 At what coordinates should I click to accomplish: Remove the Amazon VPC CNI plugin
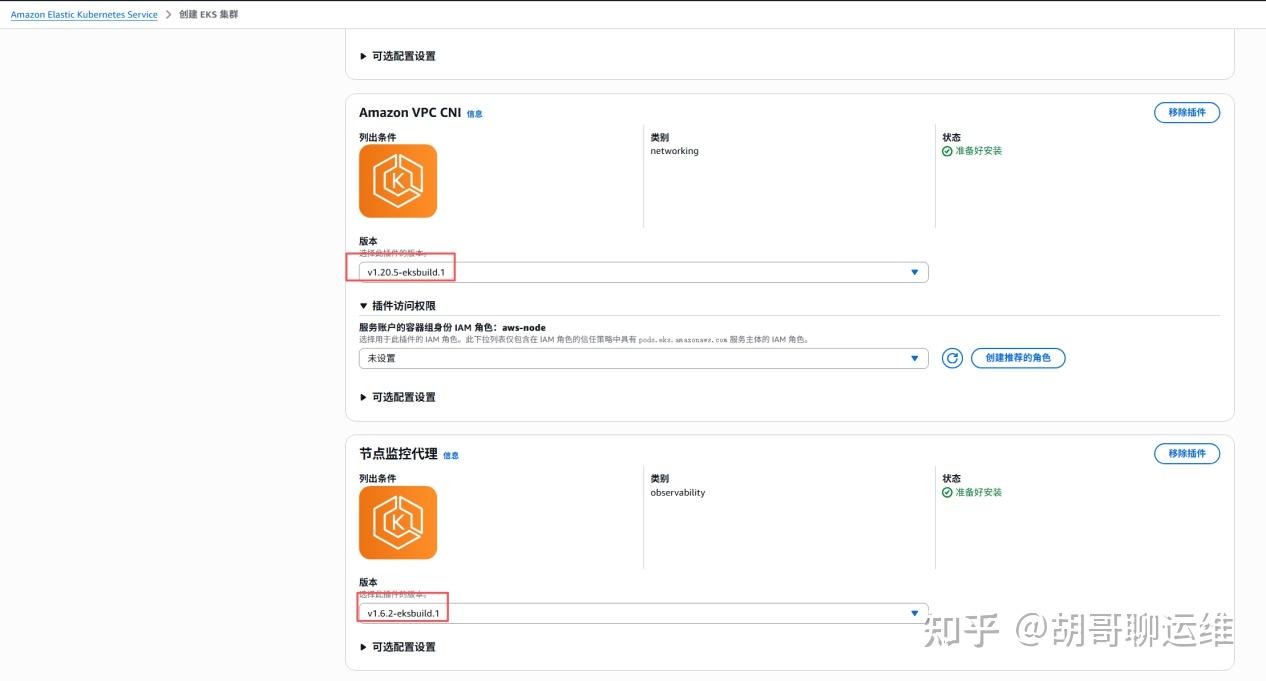(1187, 112)
